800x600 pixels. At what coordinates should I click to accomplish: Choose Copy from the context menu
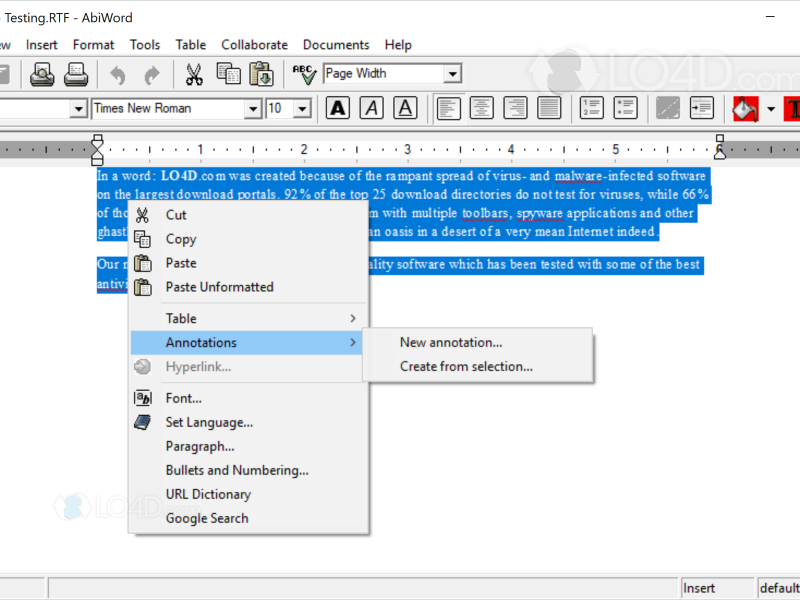[248, 239]
